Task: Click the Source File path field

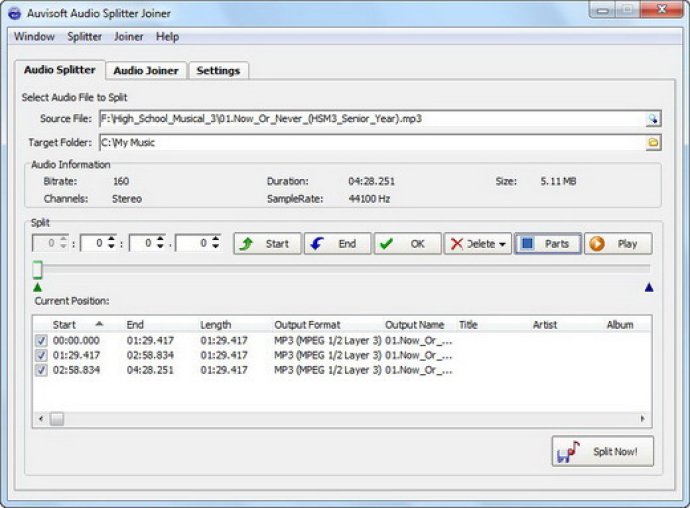Action: pyautogui.click(x=372, y=118)
